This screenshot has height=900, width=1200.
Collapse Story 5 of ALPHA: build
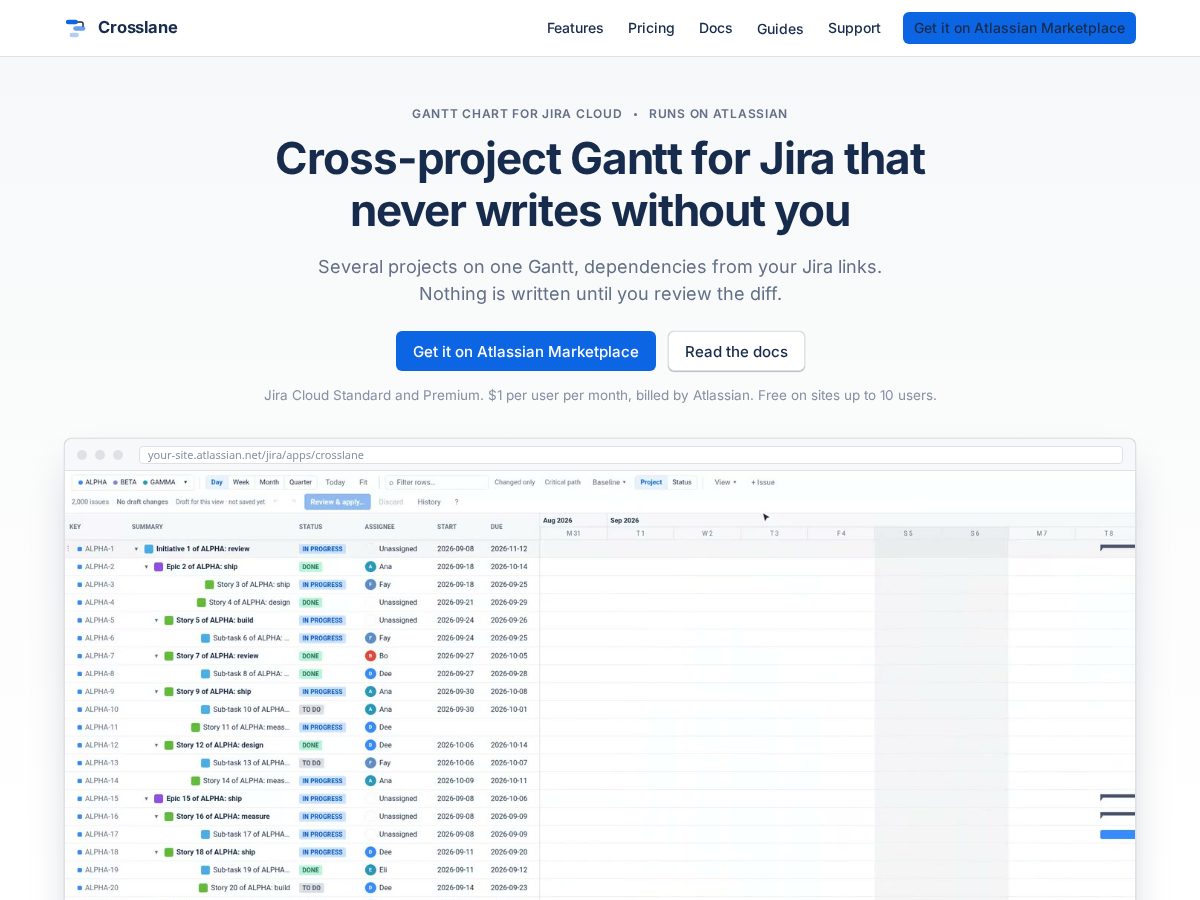(157, 620)
